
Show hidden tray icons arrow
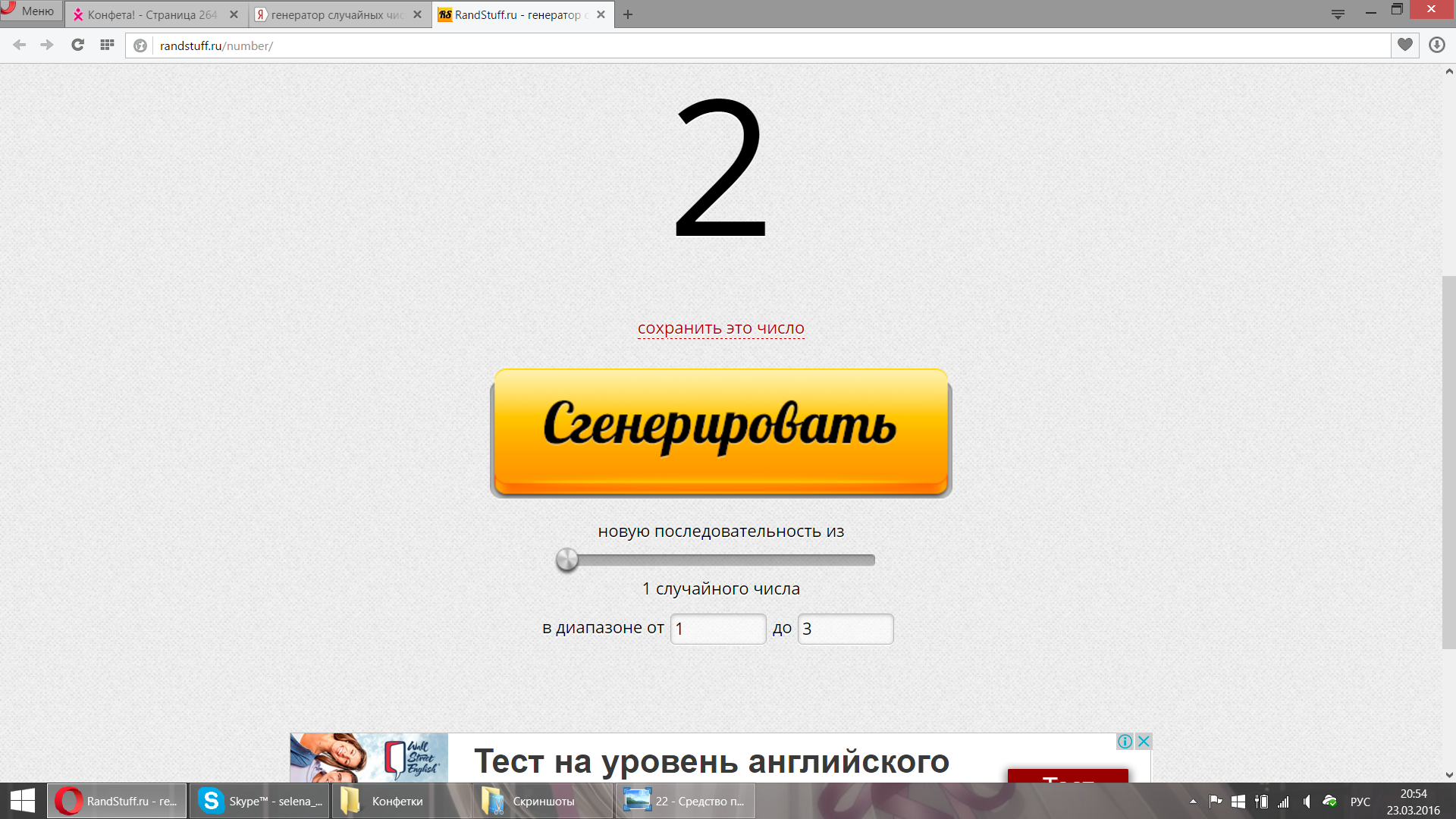[x=1192, y=801]
